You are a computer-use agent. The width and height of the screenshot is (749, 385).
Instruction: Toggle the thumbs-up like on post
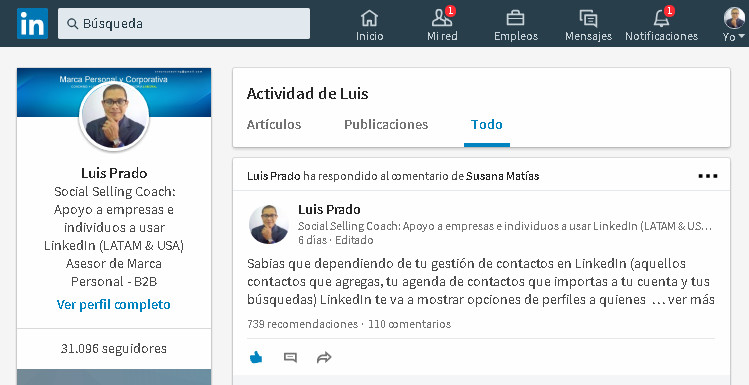(x=256, y=357)
